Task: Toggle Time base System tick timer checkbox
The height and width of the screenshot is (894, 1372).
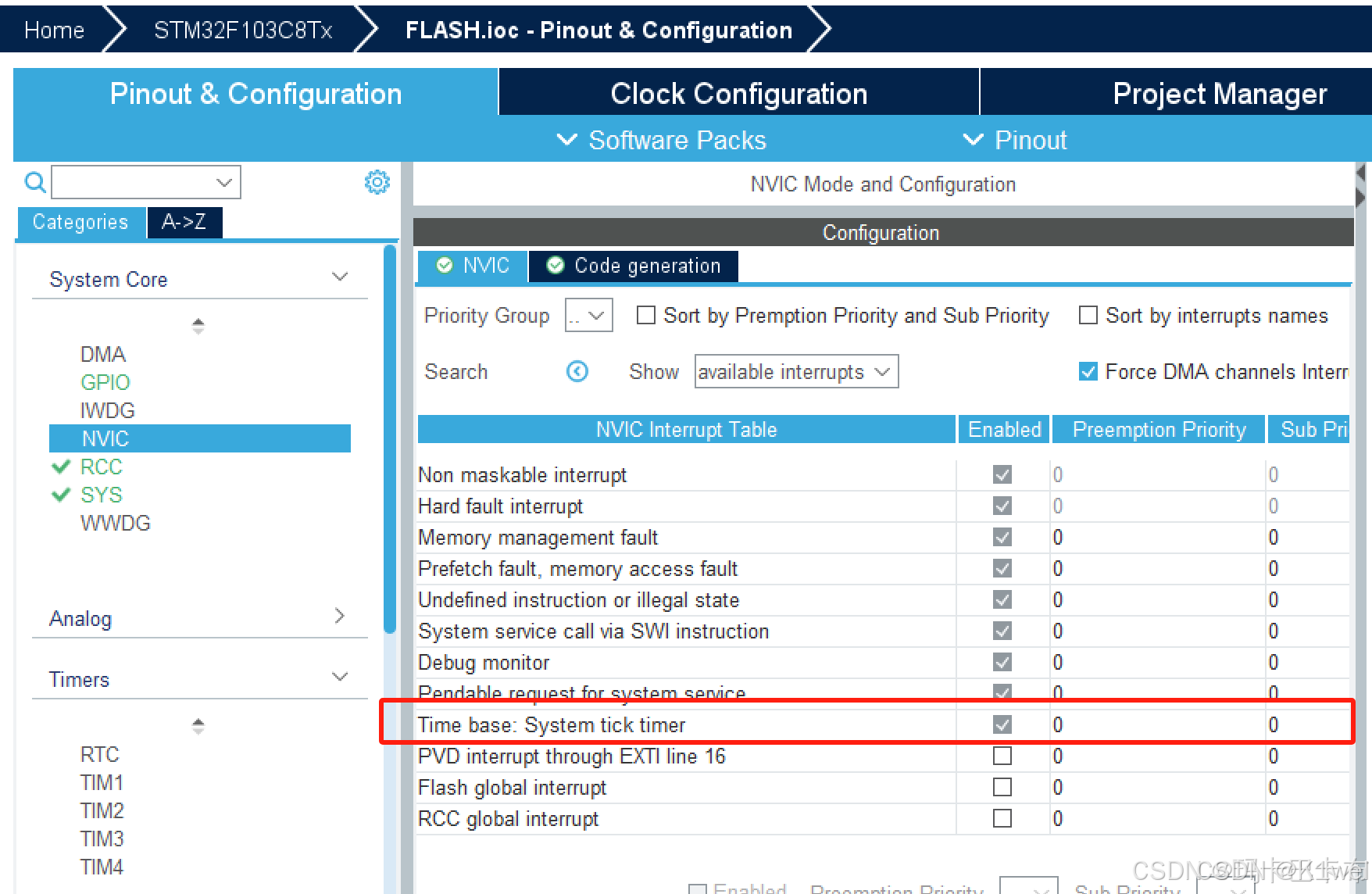Action: coord(1002,724)
